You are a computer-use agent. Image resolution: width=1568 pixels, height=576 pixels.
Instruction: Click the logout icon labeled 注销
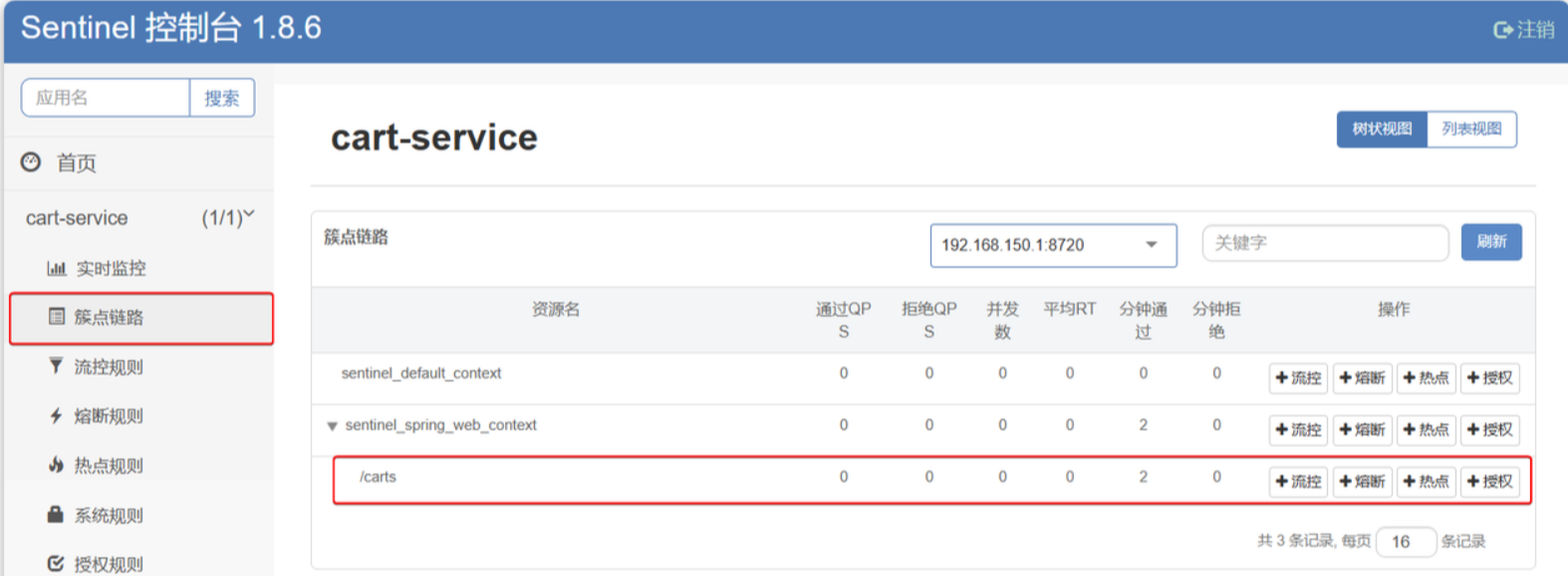click(x=1522, y=30)
